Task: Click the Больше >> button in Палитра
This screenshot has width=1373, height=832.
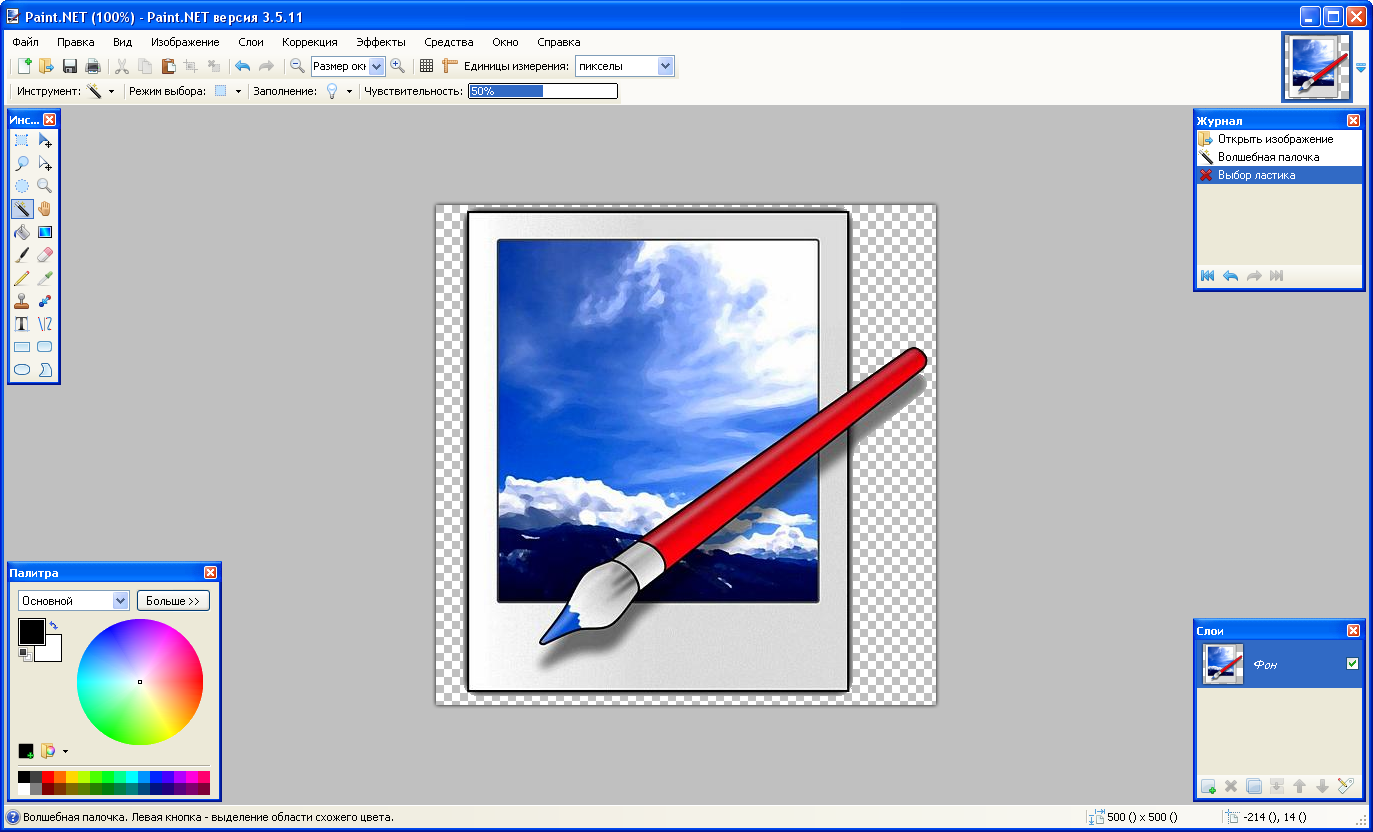Action: (172, 600)
